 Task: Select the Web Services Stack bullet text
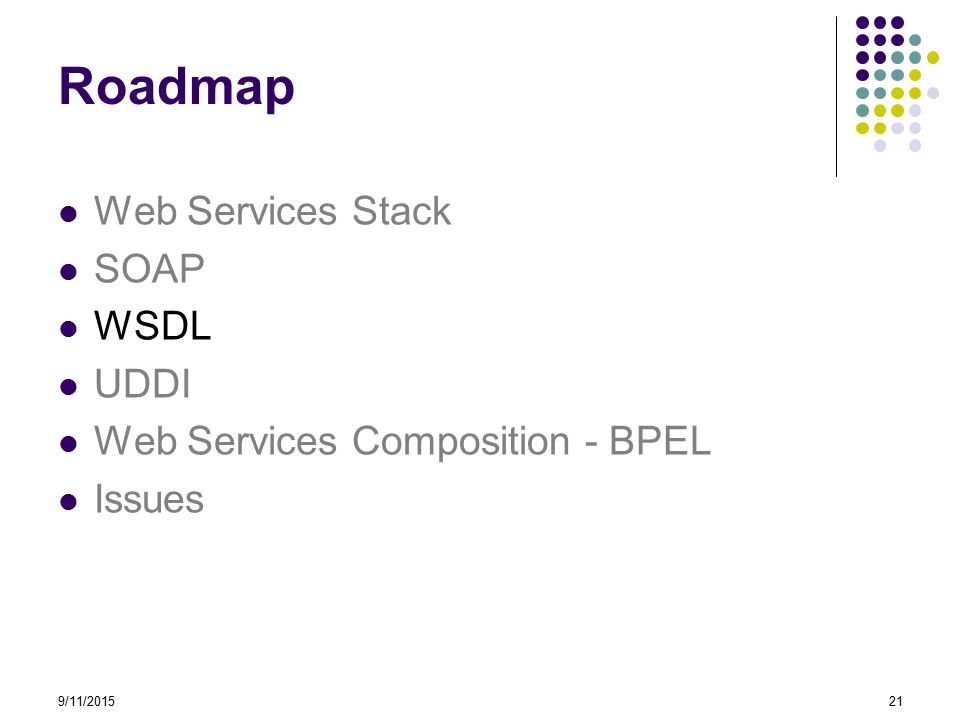pyautogui.click(x=272, y=211)
